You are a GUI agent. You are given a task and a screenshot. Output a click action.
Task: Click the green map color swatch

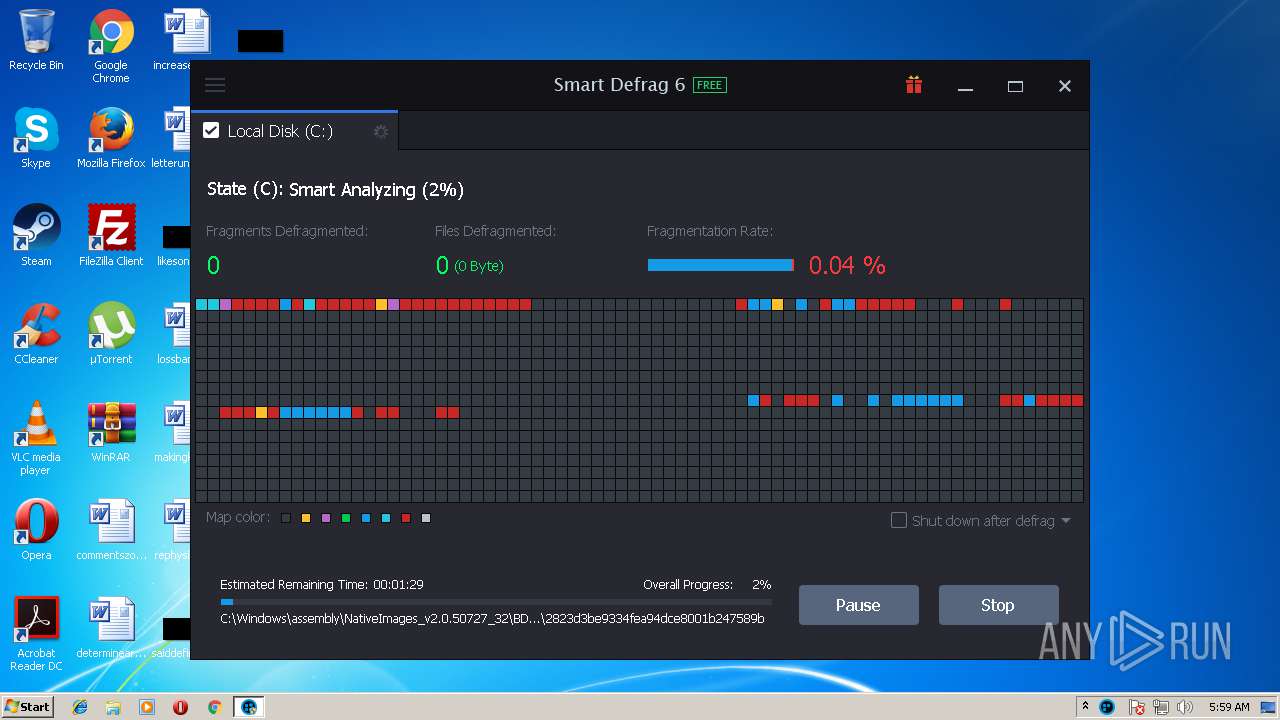(346, 518)
